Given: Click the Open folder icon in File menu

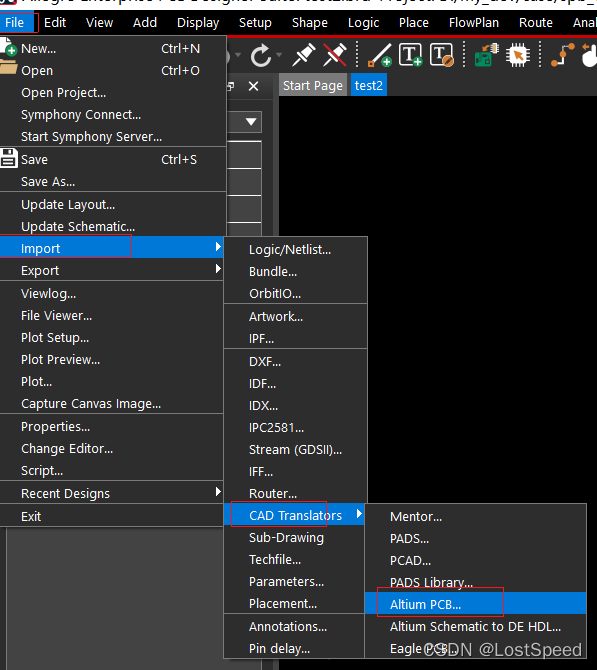Looking at the screenshot, I should click(x=8, y=68).
